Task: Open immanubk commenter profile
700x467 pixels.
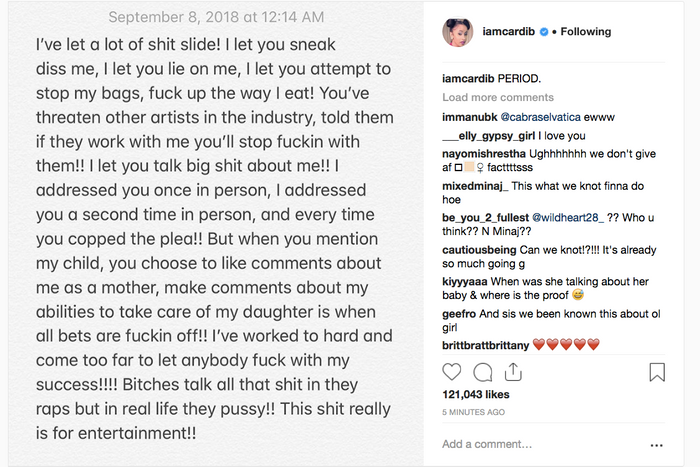Action: [x=470, y=117]
